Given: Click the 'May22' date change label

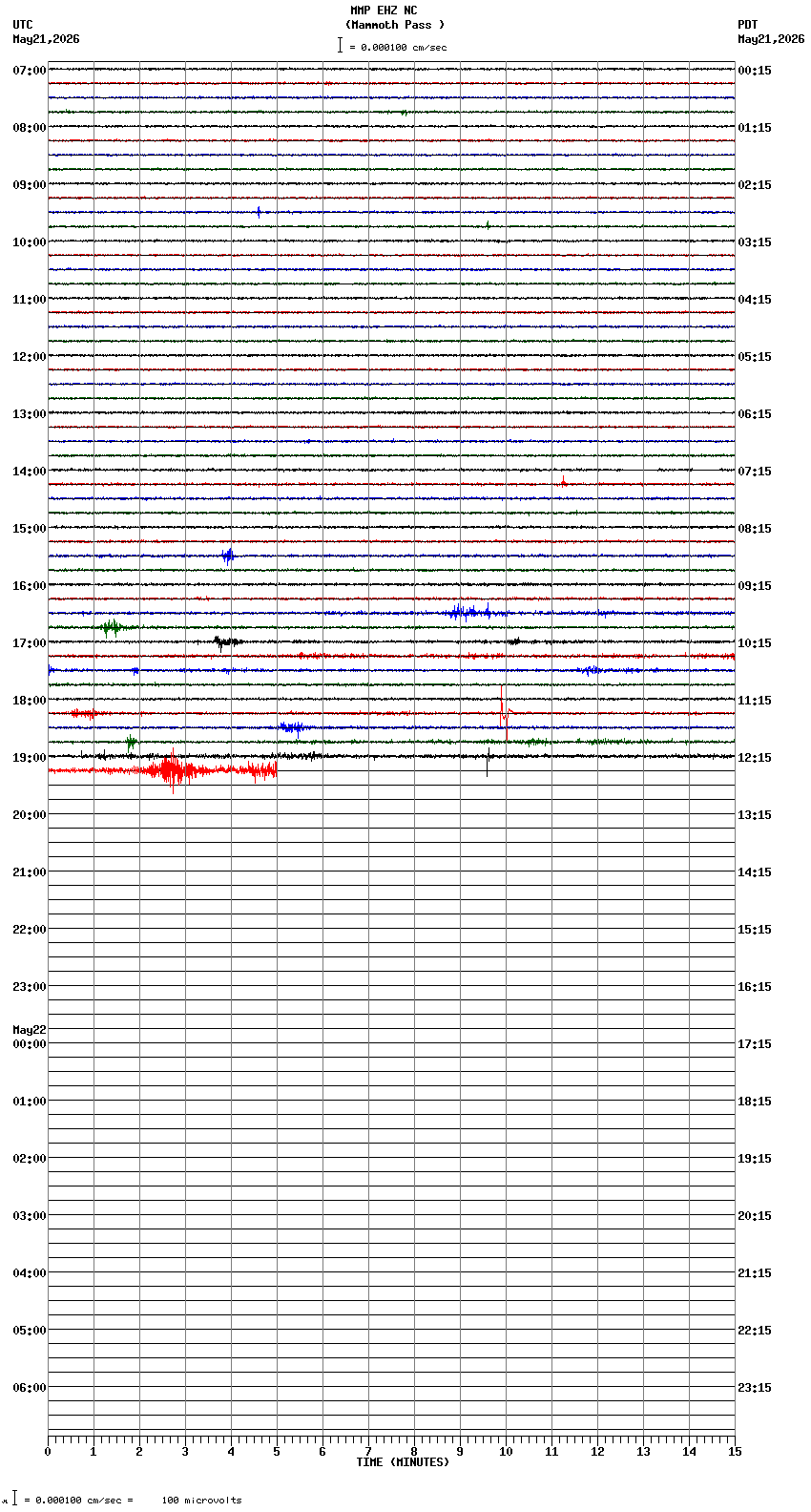Looking at the screenshot, I should click(x=30, y=1030).
